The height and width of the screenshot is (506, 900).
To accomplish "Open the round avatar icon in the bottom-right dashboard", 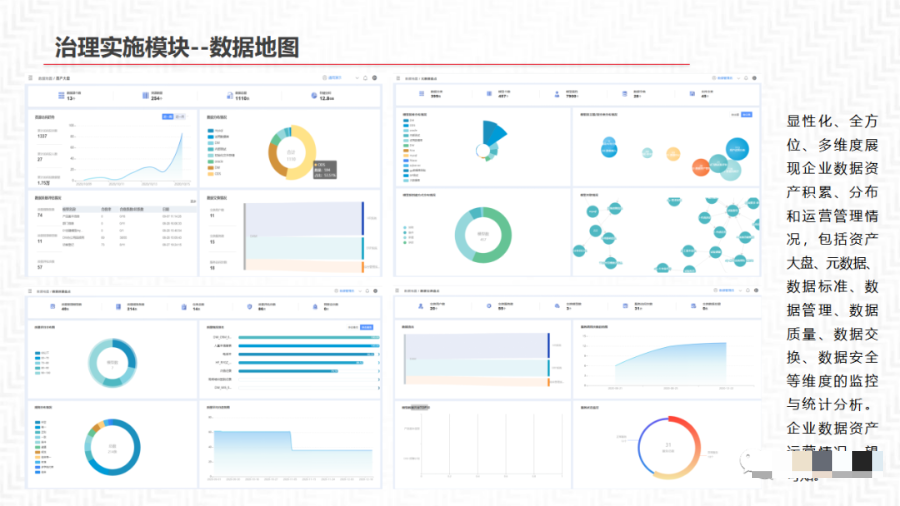I will pos(756,290).
